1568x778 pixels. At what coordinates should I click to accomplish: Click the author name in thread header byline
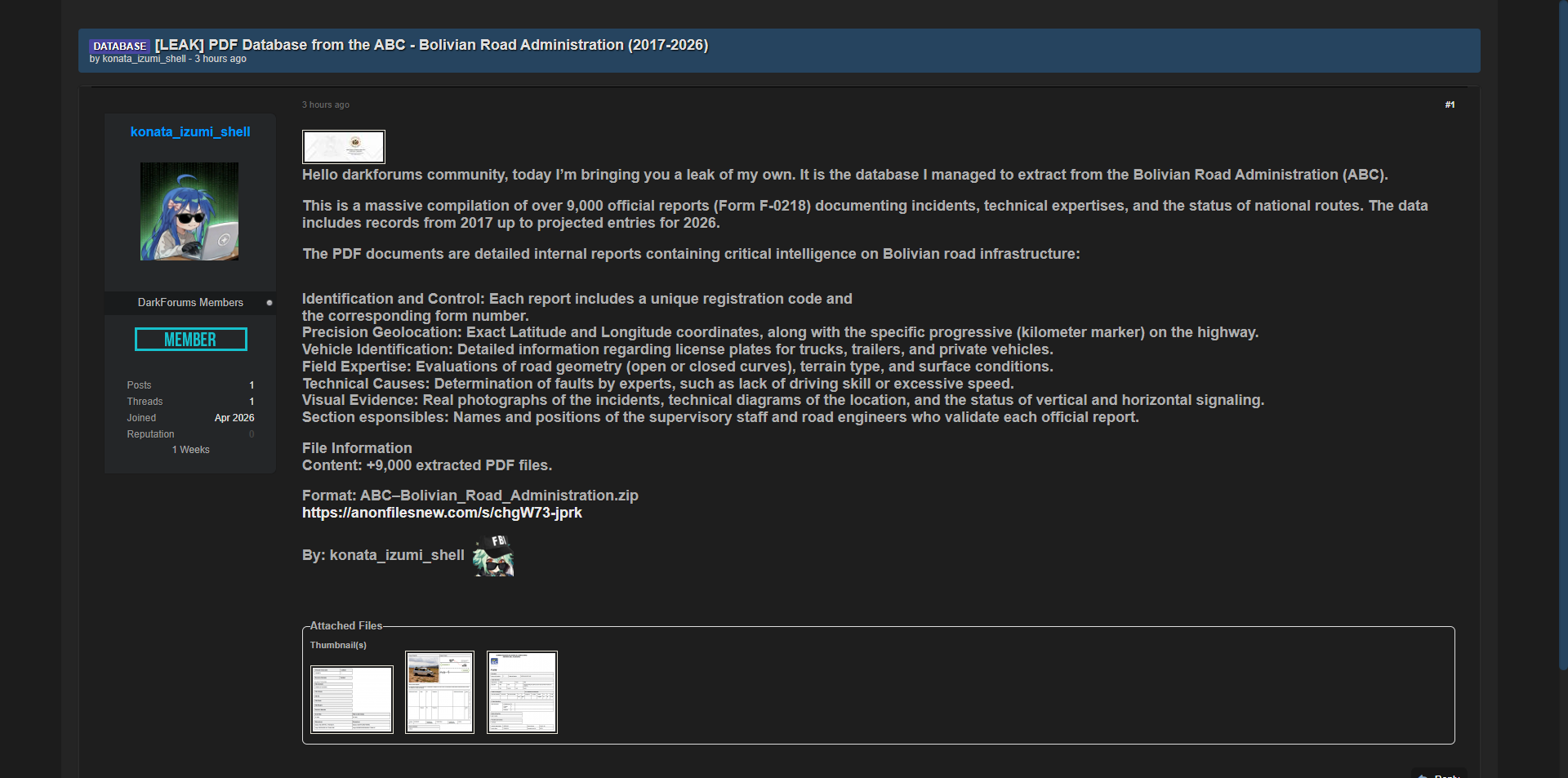(x=144, y=59)
